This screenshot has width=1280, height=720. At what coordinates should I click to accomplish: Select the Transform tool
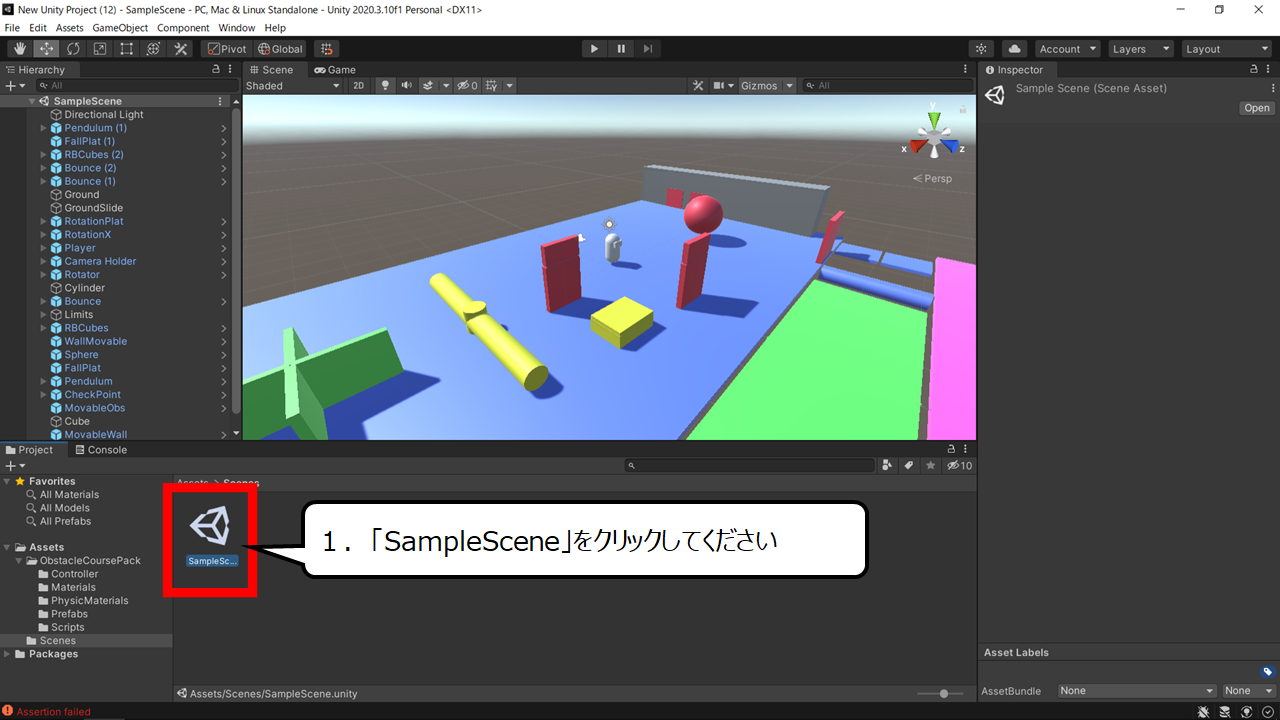[153, 49]
